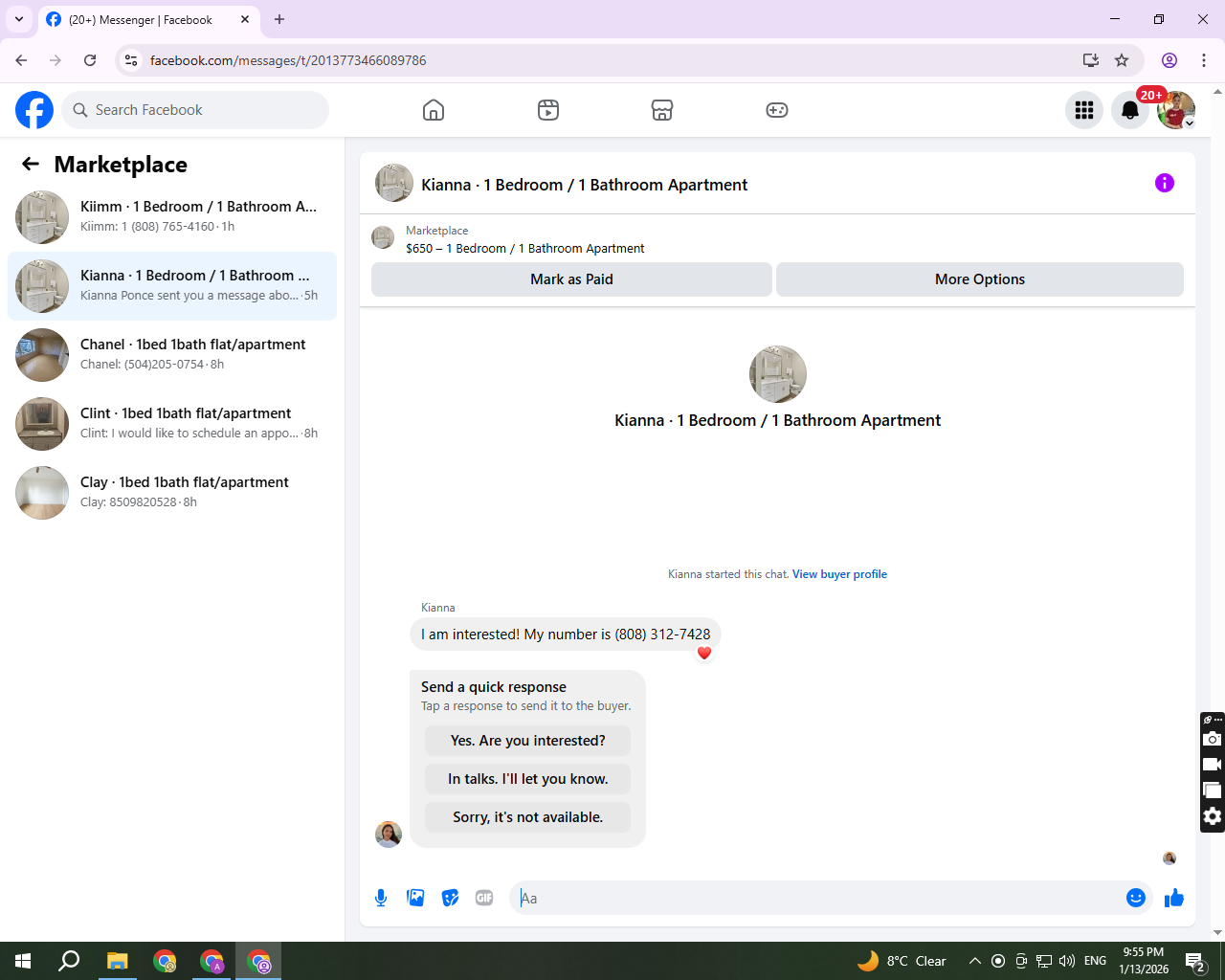Attach a photo using the image icon
The width and height of the screenshot is (1225, 980).
(x=415, y=898)
